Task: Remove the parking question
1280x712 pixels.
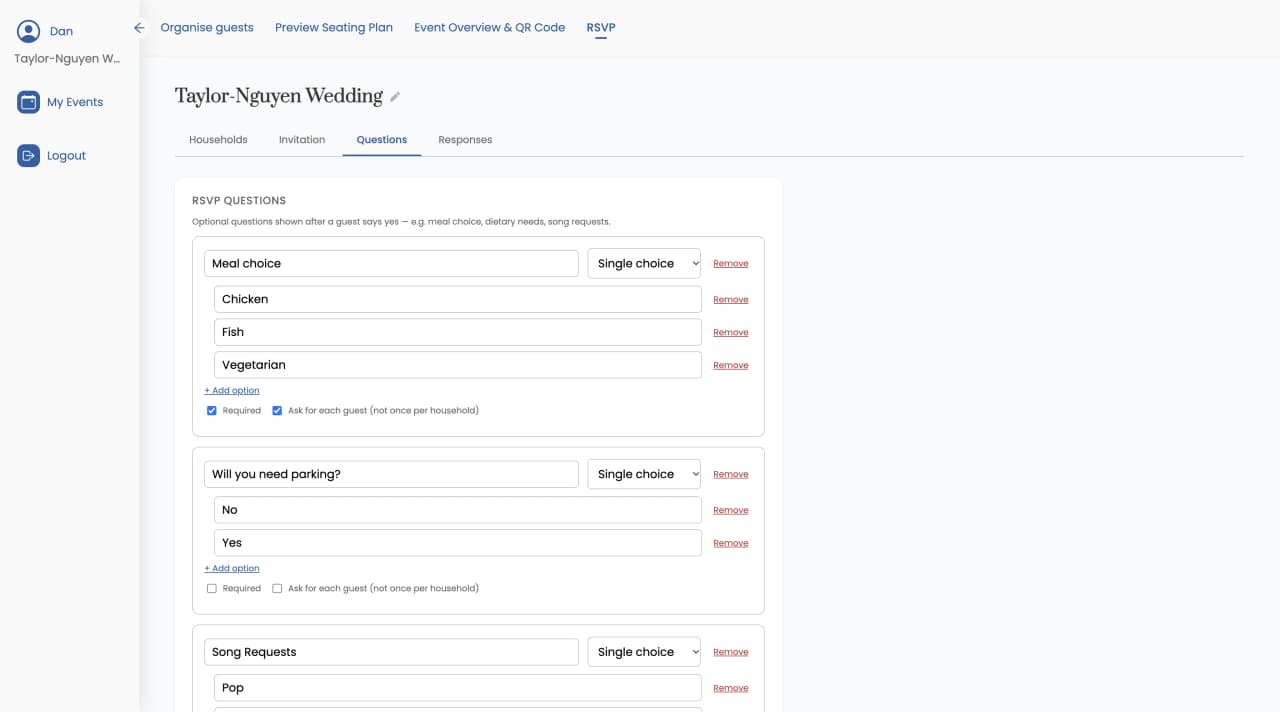Action: click(x=730, y=475)
